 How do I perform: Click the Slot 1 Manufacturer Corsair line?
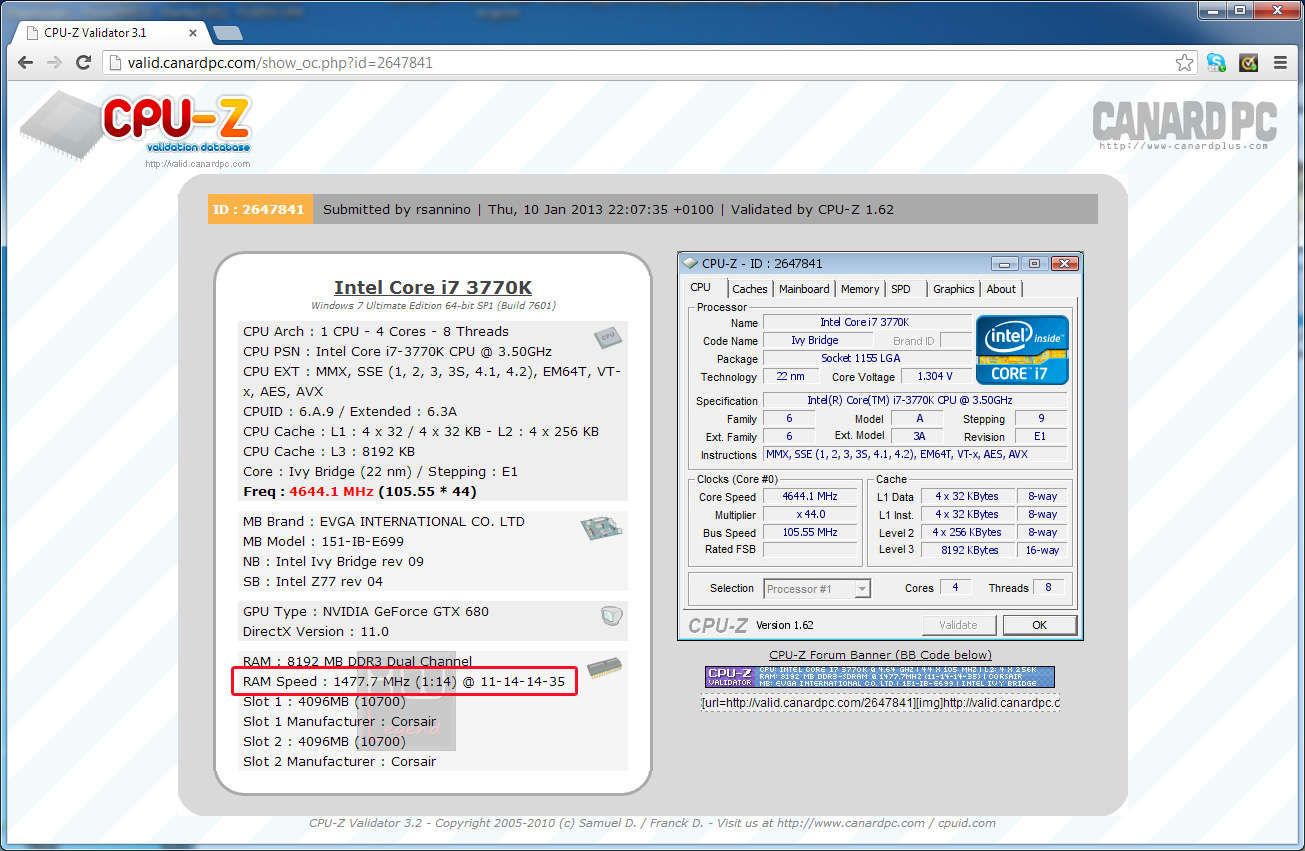340,721
